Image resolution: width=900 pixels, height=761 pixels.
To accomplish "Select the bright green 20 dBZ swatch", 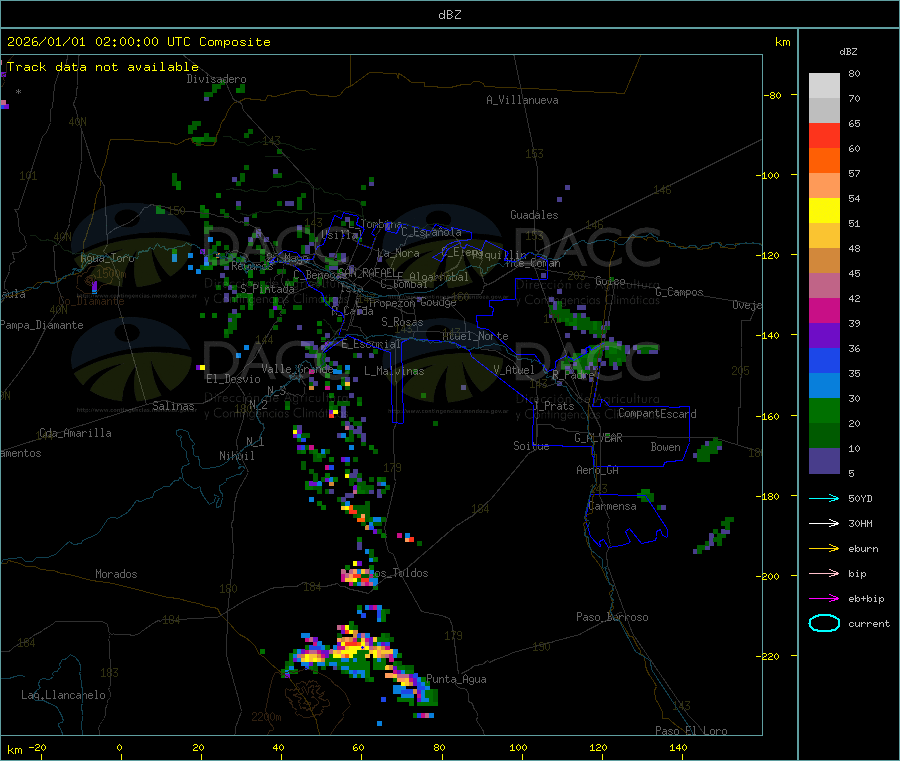I will [824, 410].
